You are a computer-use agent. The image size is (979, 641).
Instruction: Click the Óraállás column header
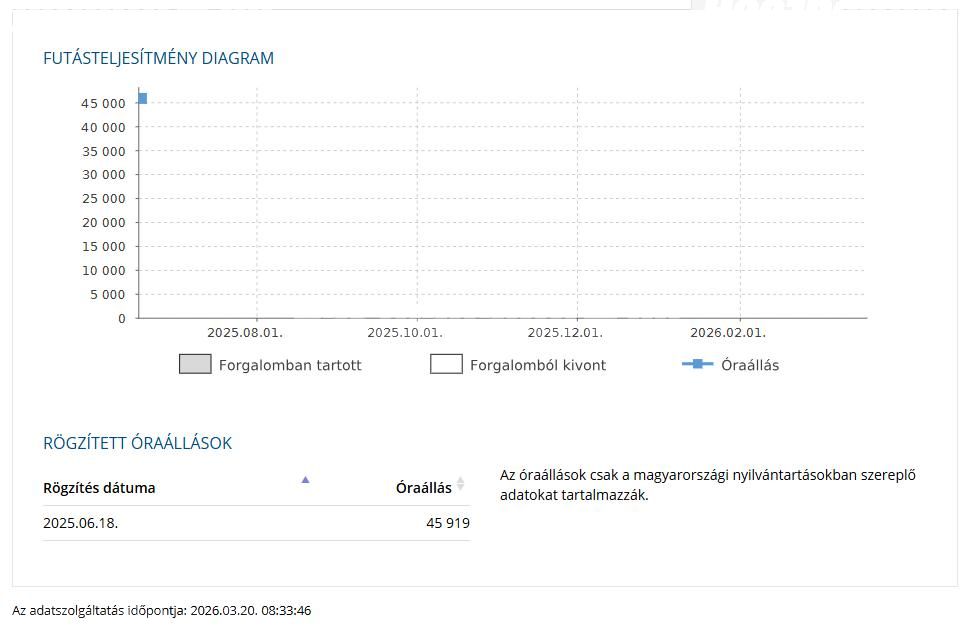click(x=423, y=488)
